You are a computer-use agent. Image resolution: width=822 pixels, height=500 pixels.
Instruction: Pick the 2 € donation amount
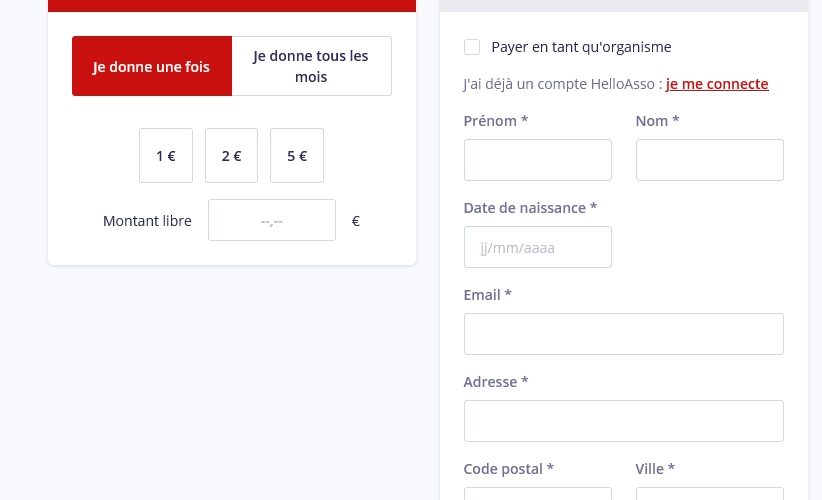click(231, 156)
